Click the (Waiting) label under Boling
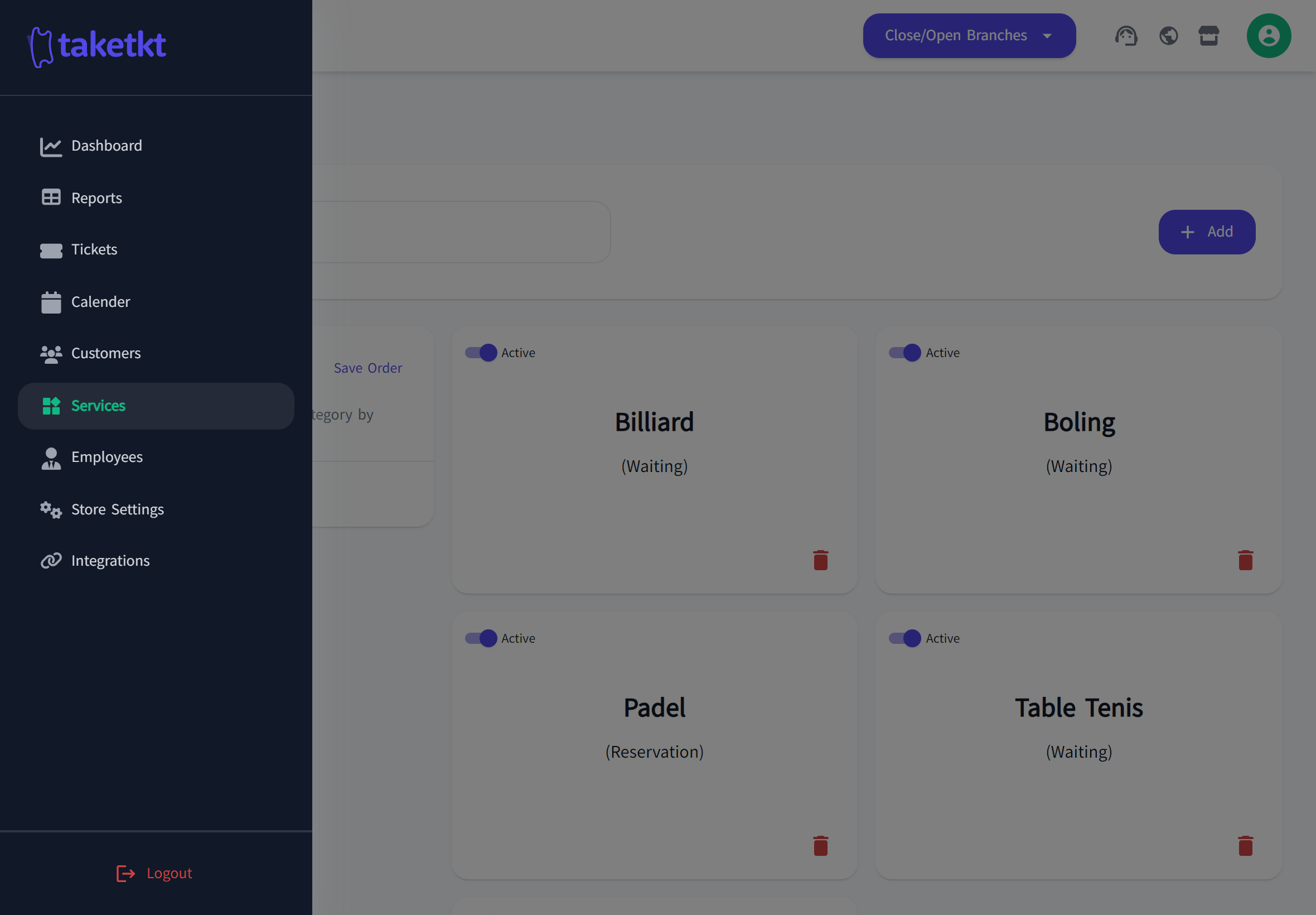 [x=1079, y=466]
